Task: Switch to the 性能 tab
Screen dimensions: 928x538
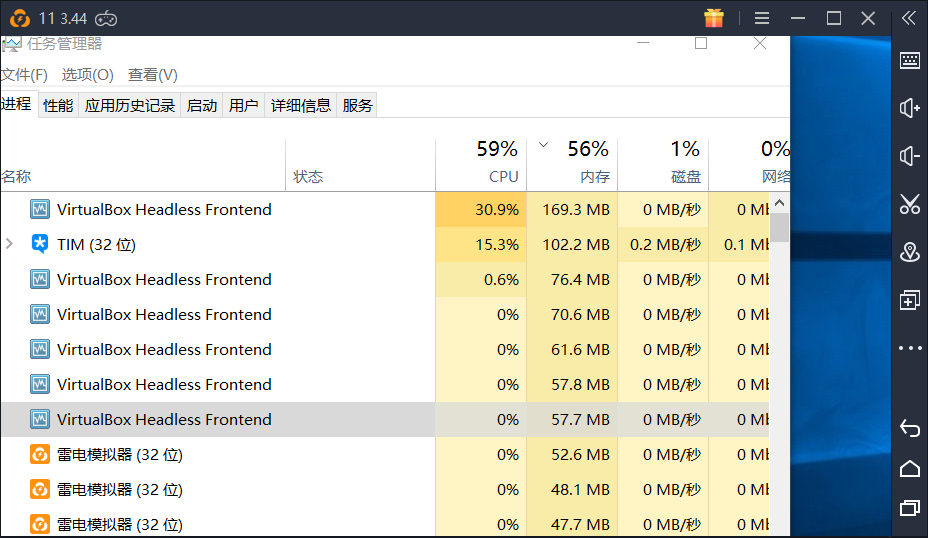Action: tap(58, 105)
